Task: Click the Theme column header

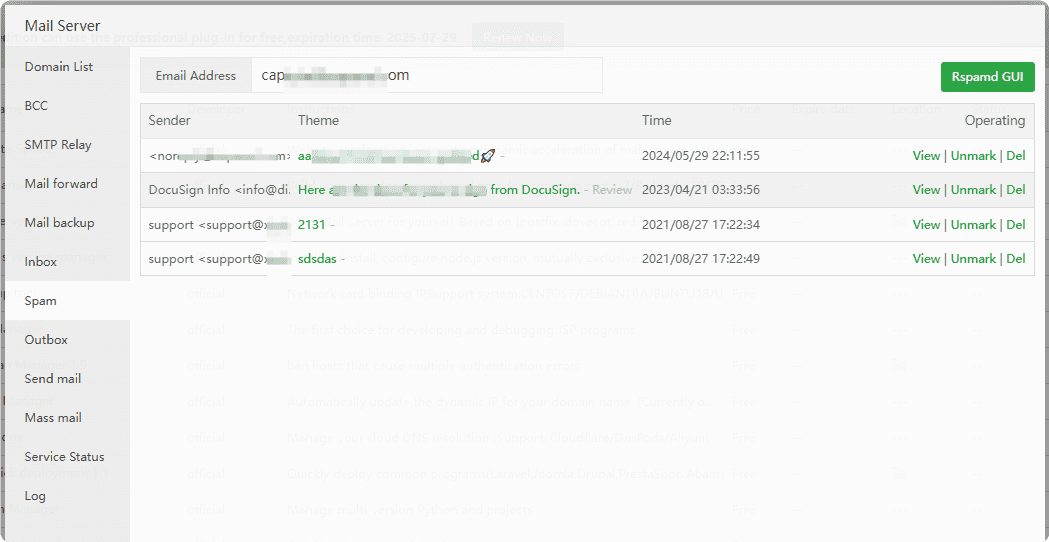Action: tap(318, 120)
